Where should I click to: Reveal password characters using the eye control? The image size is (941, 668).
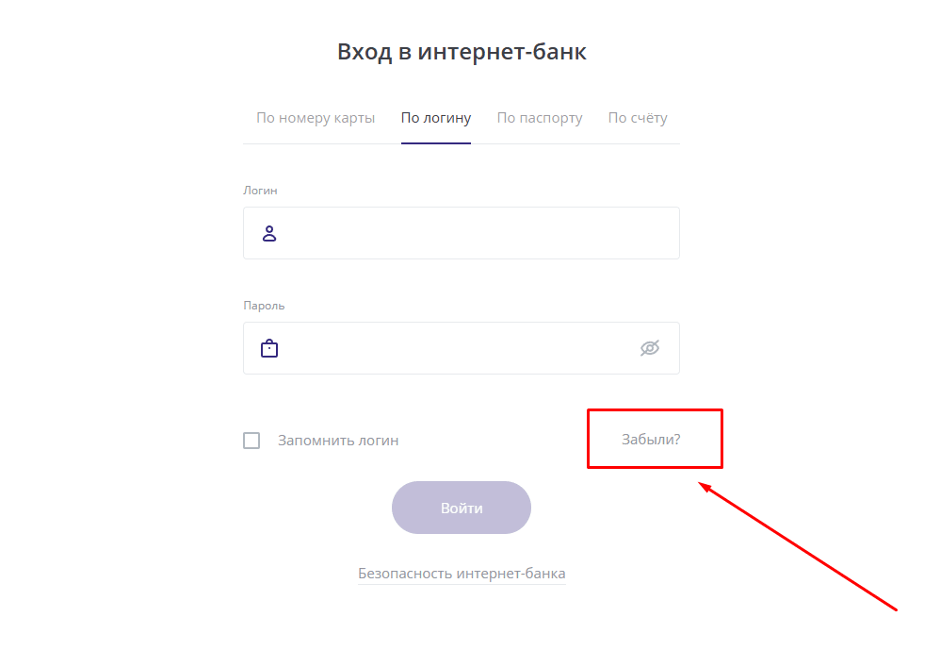[x=649, y=348]
